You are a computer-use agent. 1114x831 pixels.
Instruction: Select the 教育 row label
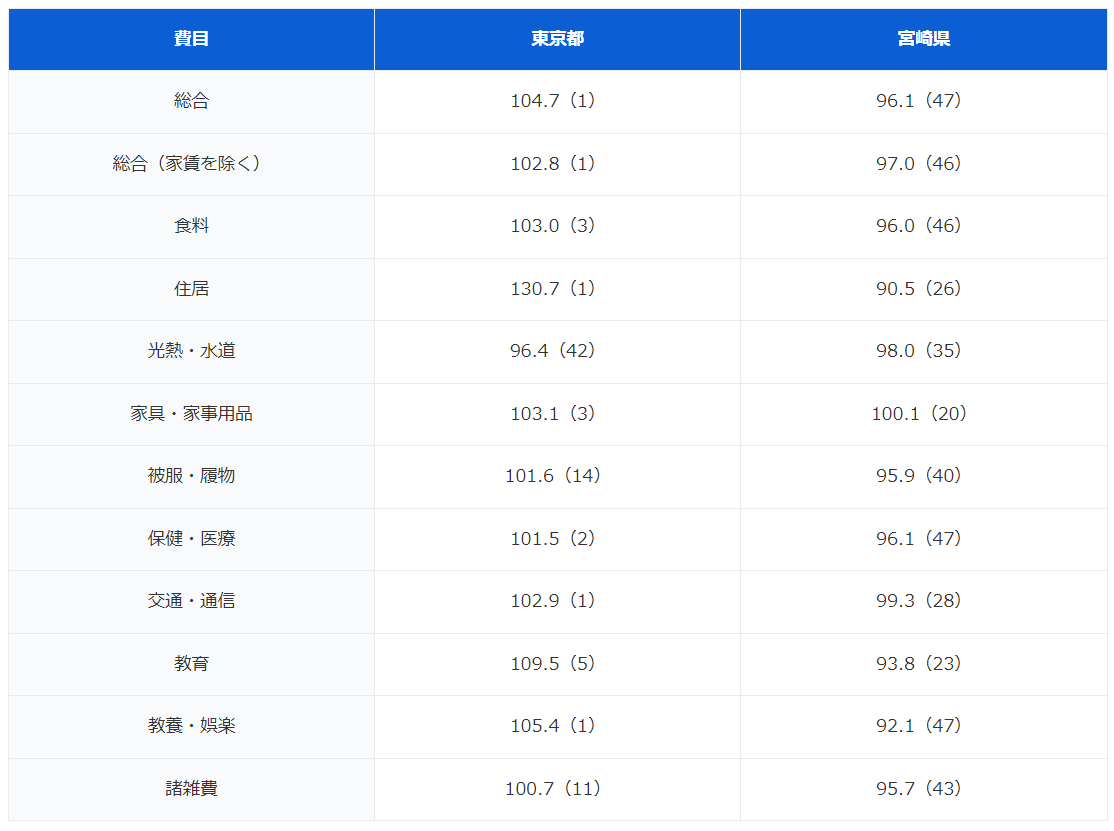[191, 663]
